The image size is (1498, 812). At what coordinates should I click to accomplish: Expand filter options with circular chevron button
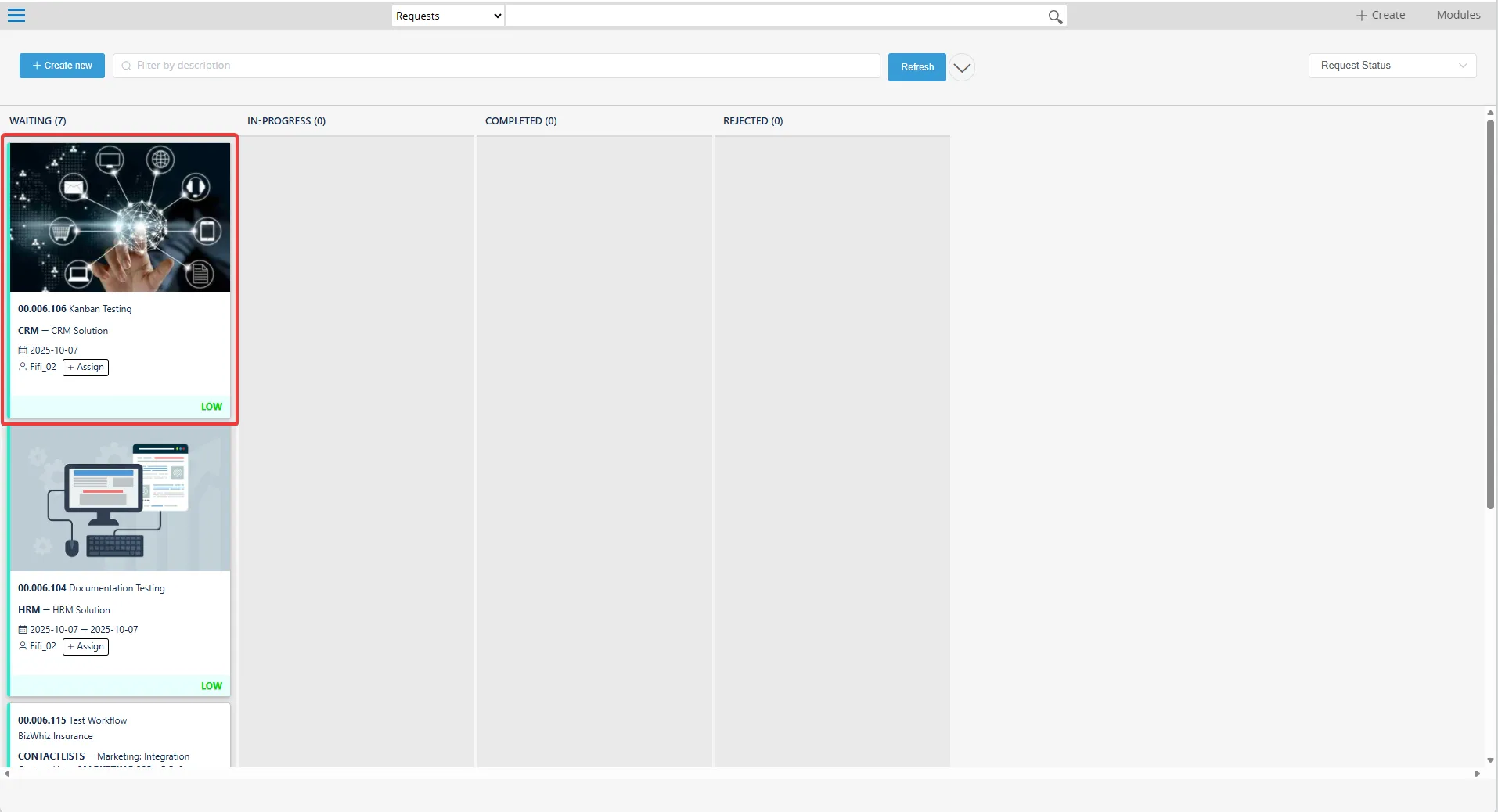pos(962,67)
